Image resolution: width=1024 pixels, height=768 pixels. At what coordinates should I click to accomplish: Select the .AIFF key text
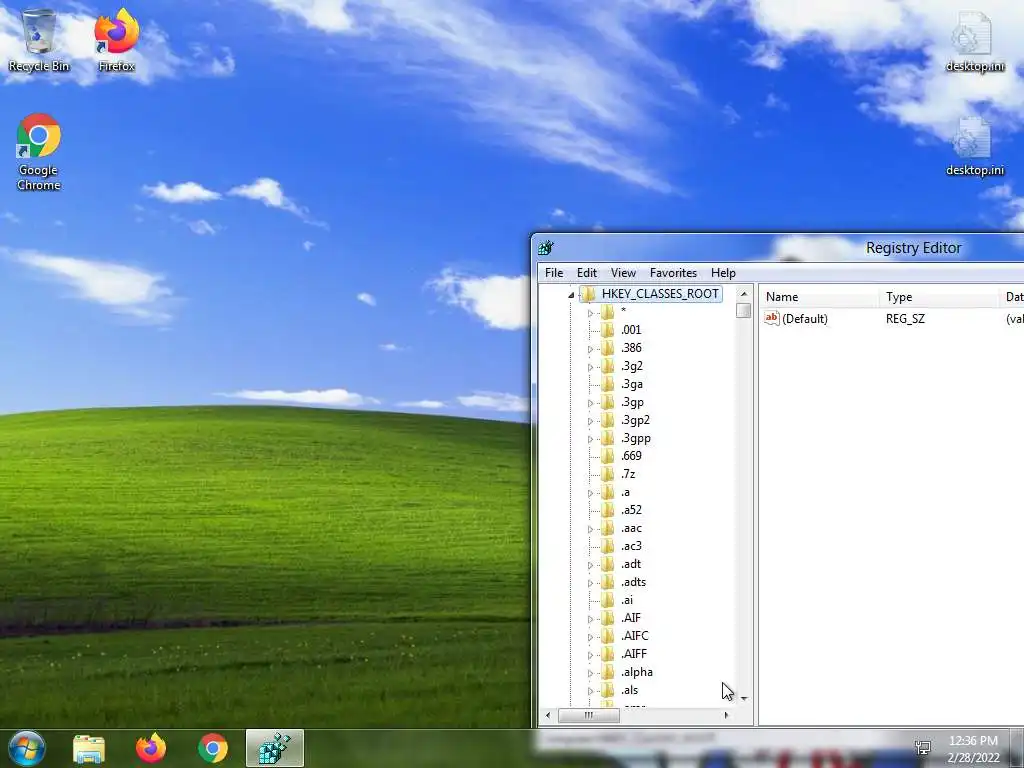coord(634,654)
